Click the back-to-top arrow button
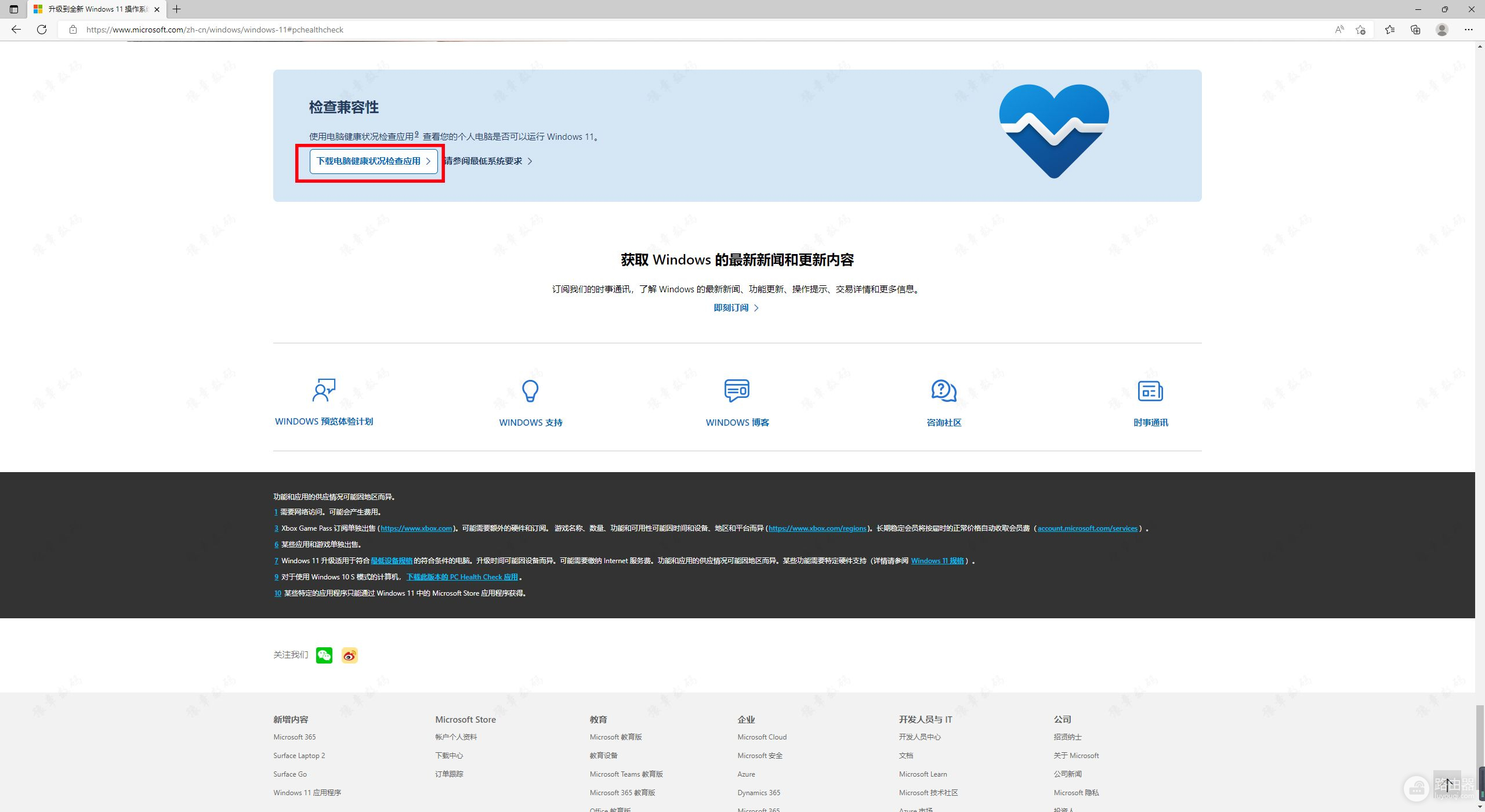 [1448, 785]
